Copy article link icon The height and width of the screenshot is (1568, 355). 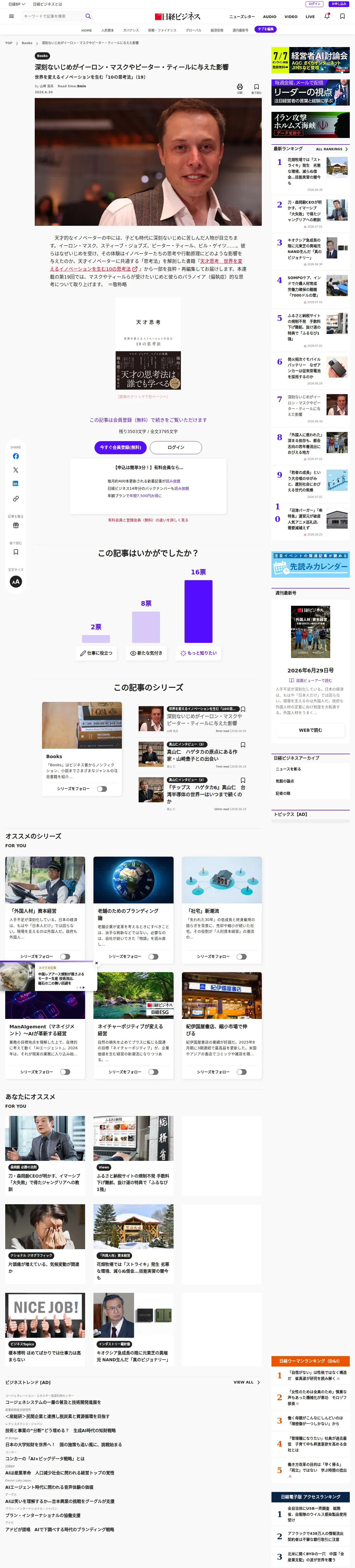tap(16, 499)
